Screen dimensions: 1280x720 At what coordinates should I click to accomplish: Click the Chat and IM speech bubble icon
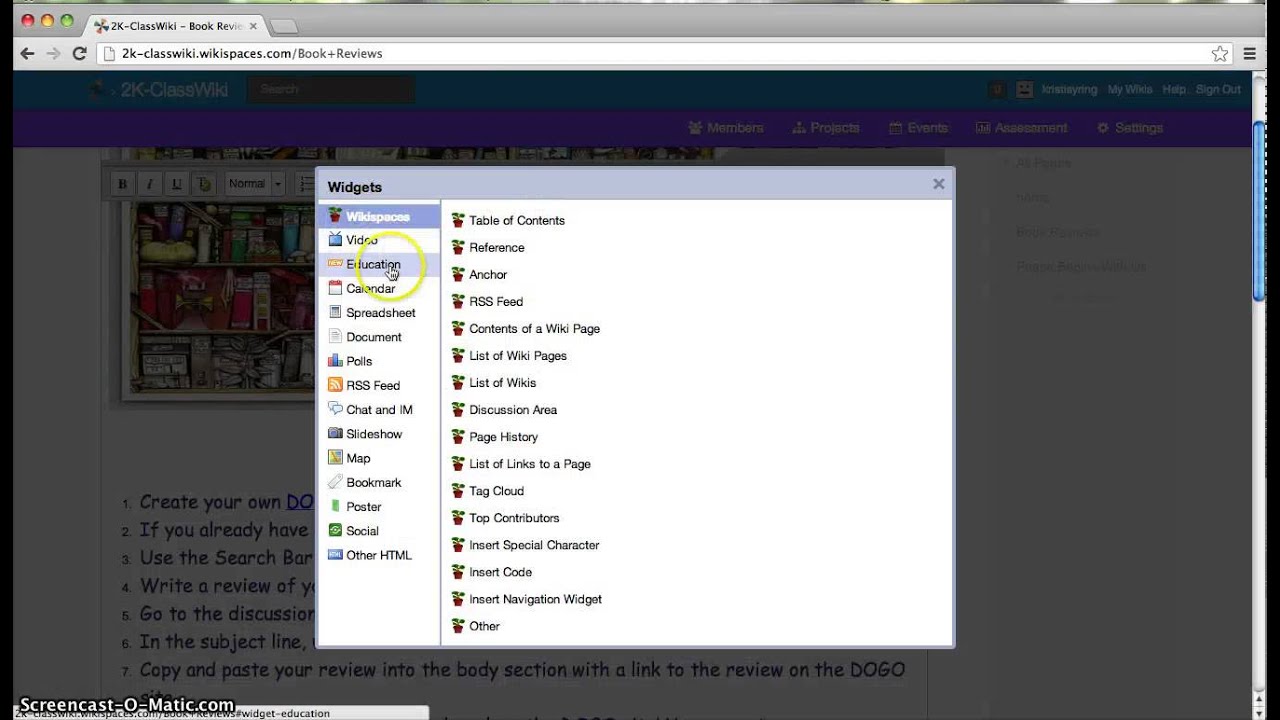tap(335, 409)
